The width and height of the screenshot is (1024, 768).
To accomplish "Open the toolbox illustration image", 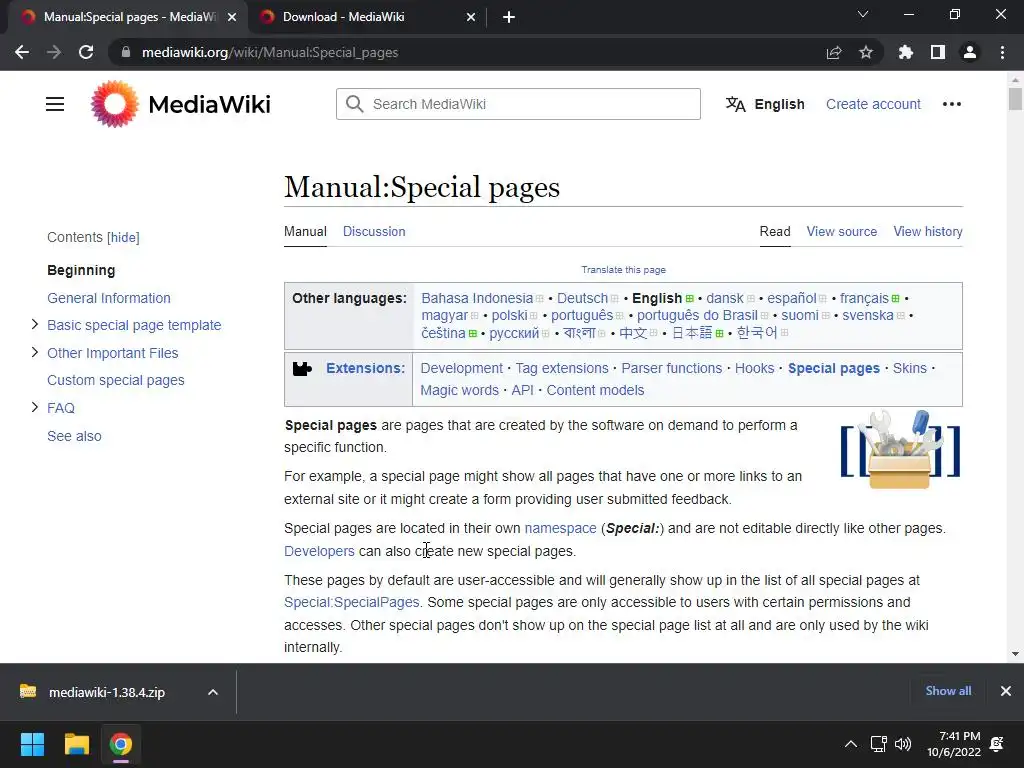I will tap(900, 449).
